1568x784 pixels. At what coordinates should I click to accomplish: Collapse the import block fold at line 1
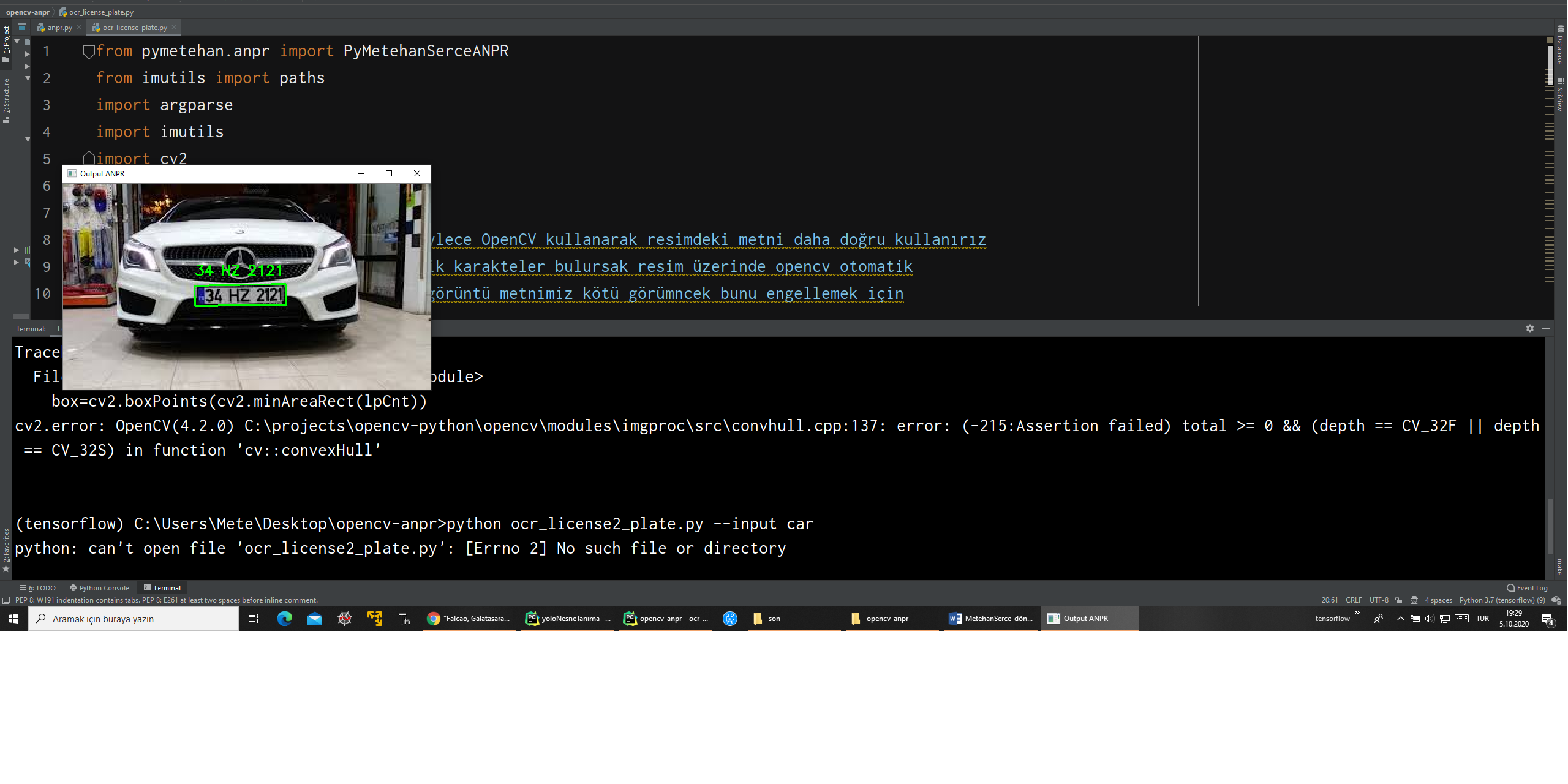pyautogui.click(x=89, y=51)
